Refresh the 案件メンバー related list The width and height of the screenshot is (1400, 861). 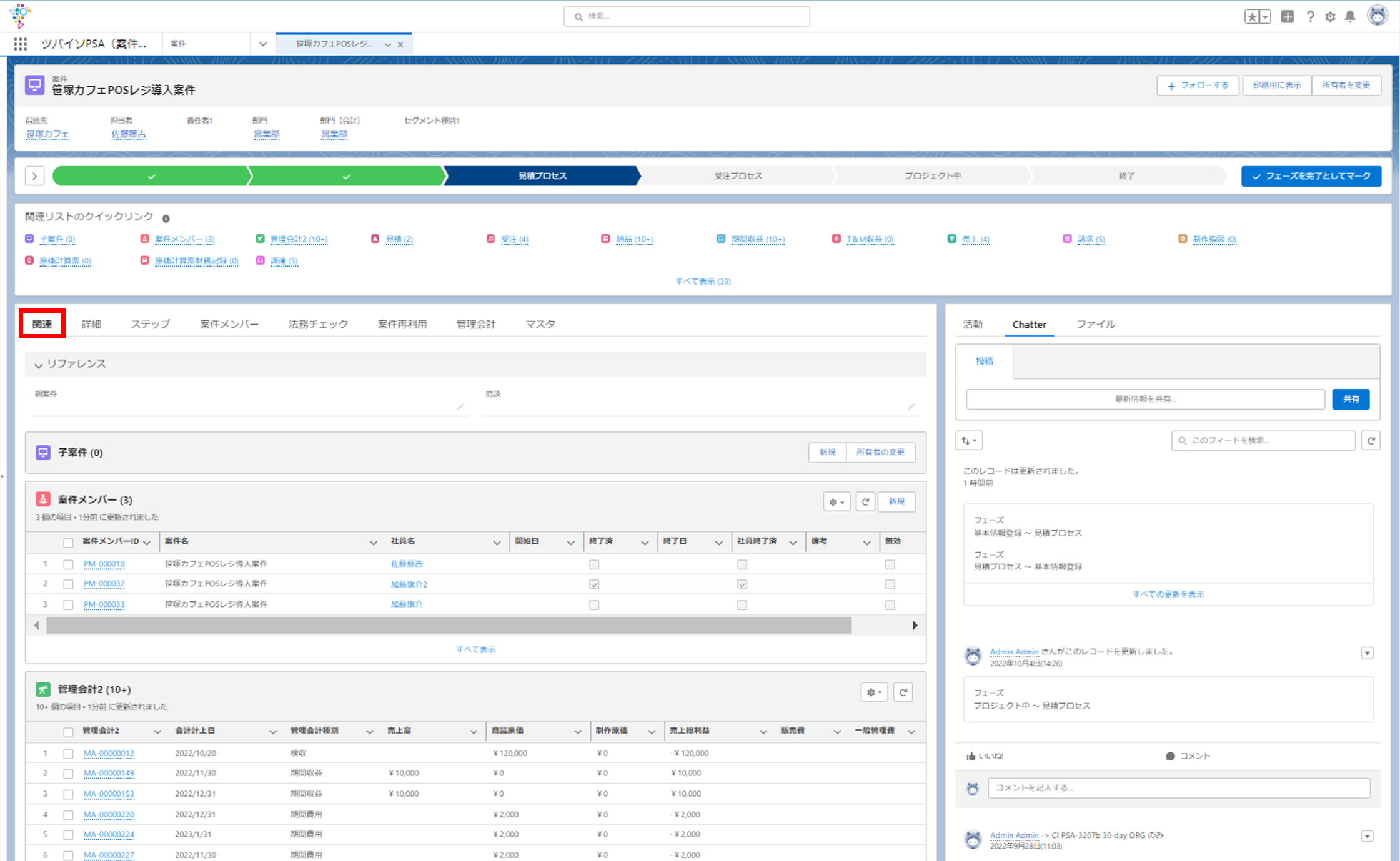[x=865, y=502]
